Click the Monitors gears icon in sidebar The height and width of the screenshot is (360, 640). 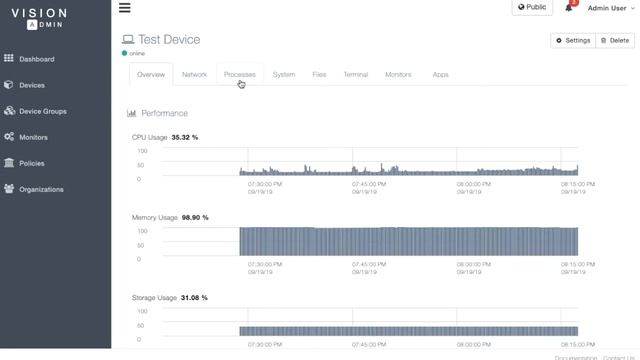[x=9, y=137]
